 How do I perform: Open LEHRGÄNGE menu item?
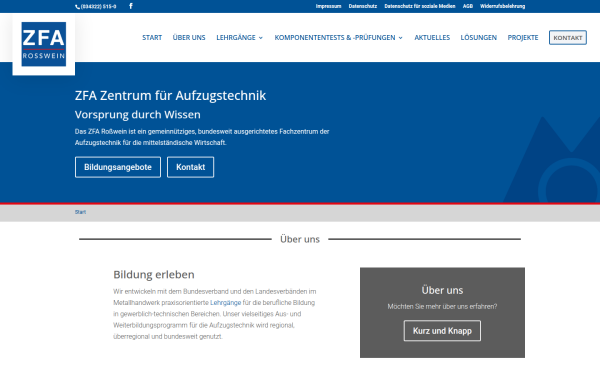pos(236,38)
